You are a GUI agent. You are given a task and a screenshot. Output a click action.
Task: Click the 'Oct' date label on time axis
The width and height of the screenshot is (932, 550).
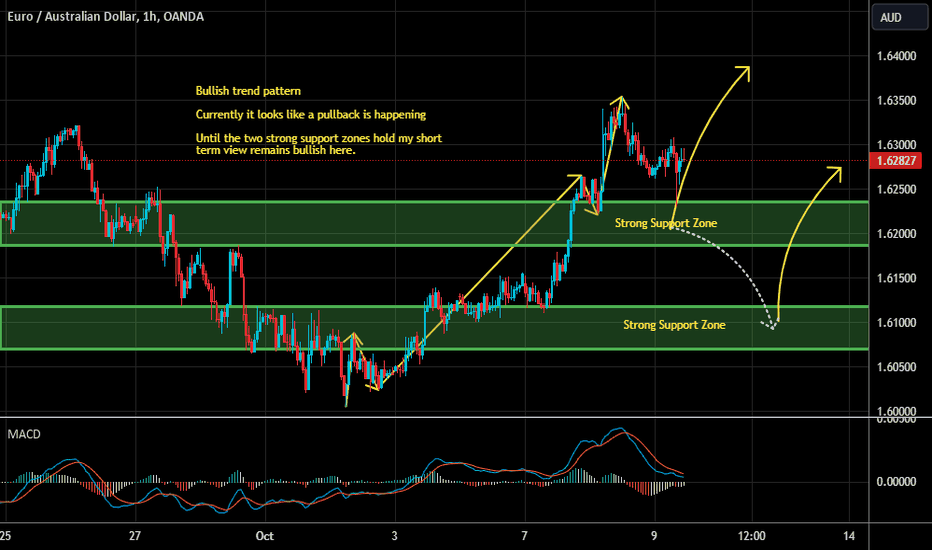coord(265,536)
